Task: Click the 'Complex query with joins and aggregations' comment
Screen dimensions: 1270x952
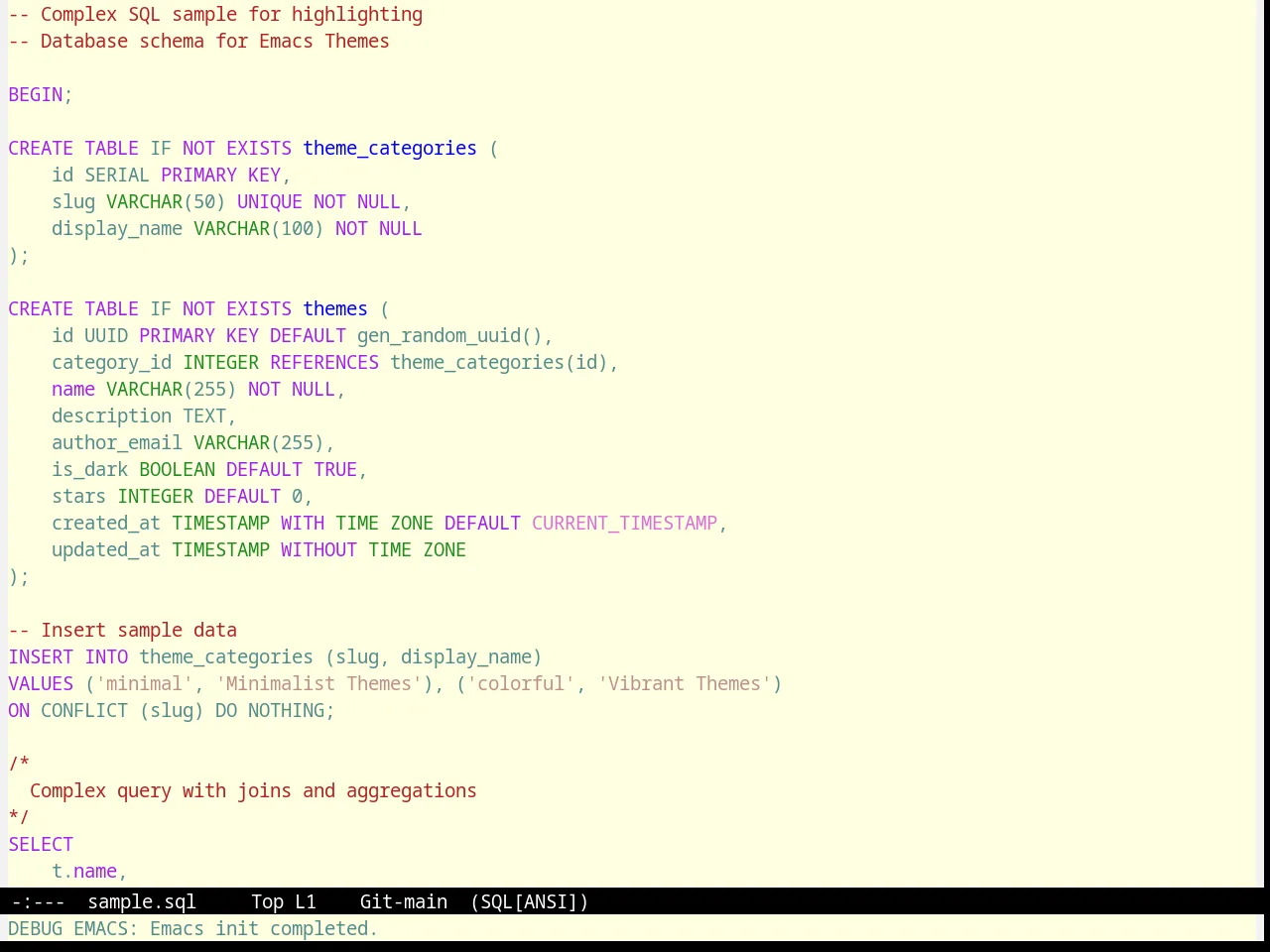Action: [x=253, y=790]
